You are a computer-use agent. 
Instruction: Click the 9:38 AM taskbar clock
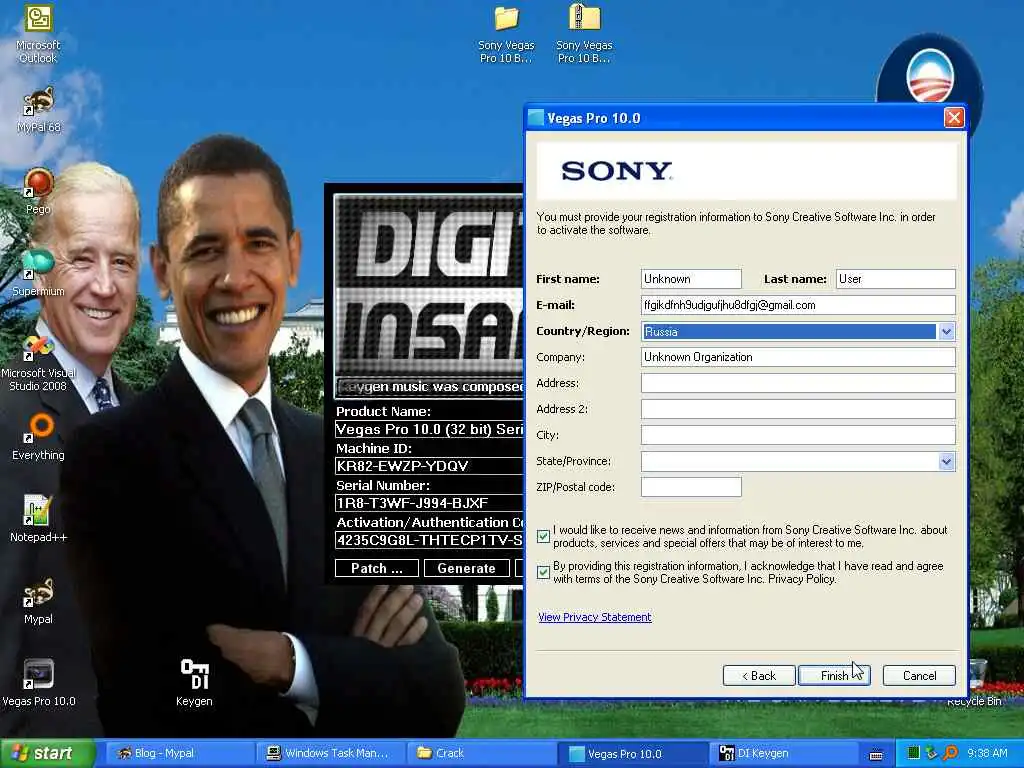[x=986, y=753]
